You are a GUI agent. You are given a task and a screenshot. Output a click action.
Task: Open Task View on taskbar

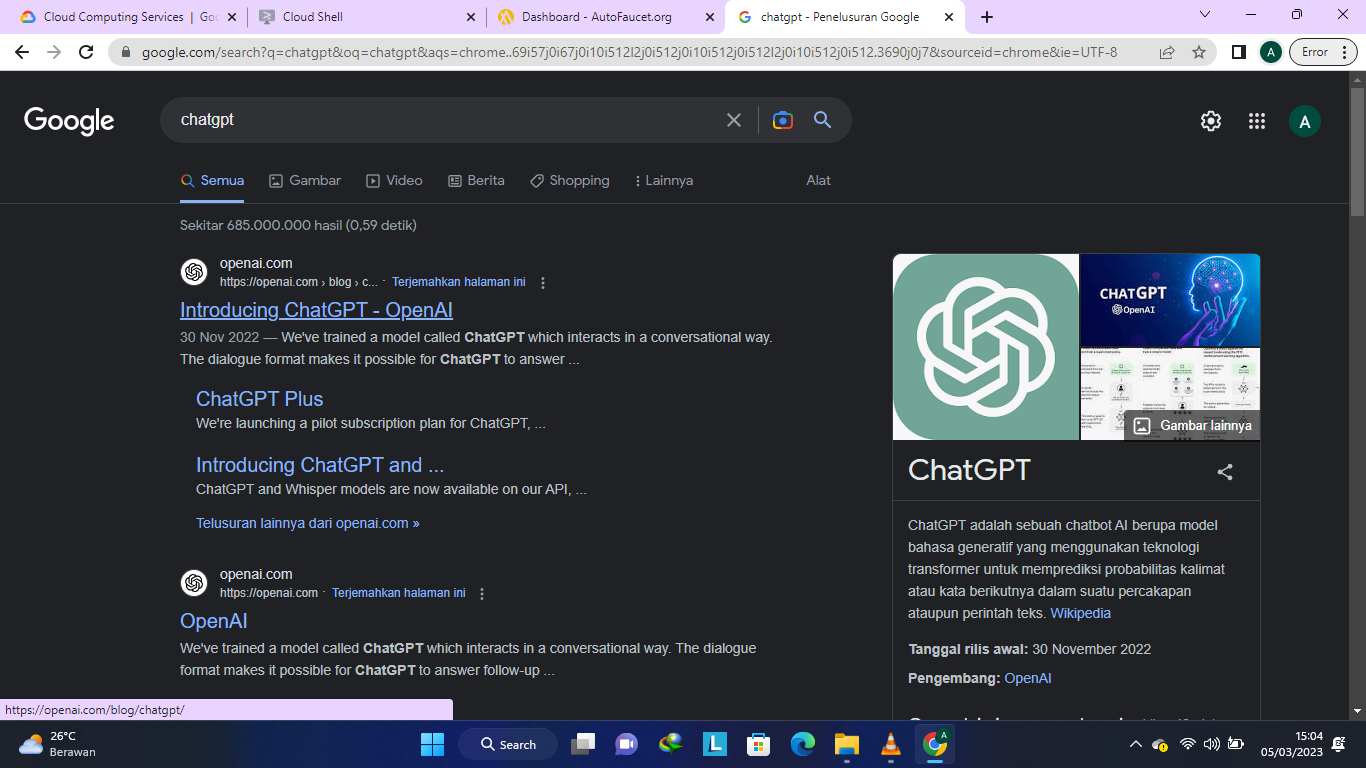click(583, 744)
